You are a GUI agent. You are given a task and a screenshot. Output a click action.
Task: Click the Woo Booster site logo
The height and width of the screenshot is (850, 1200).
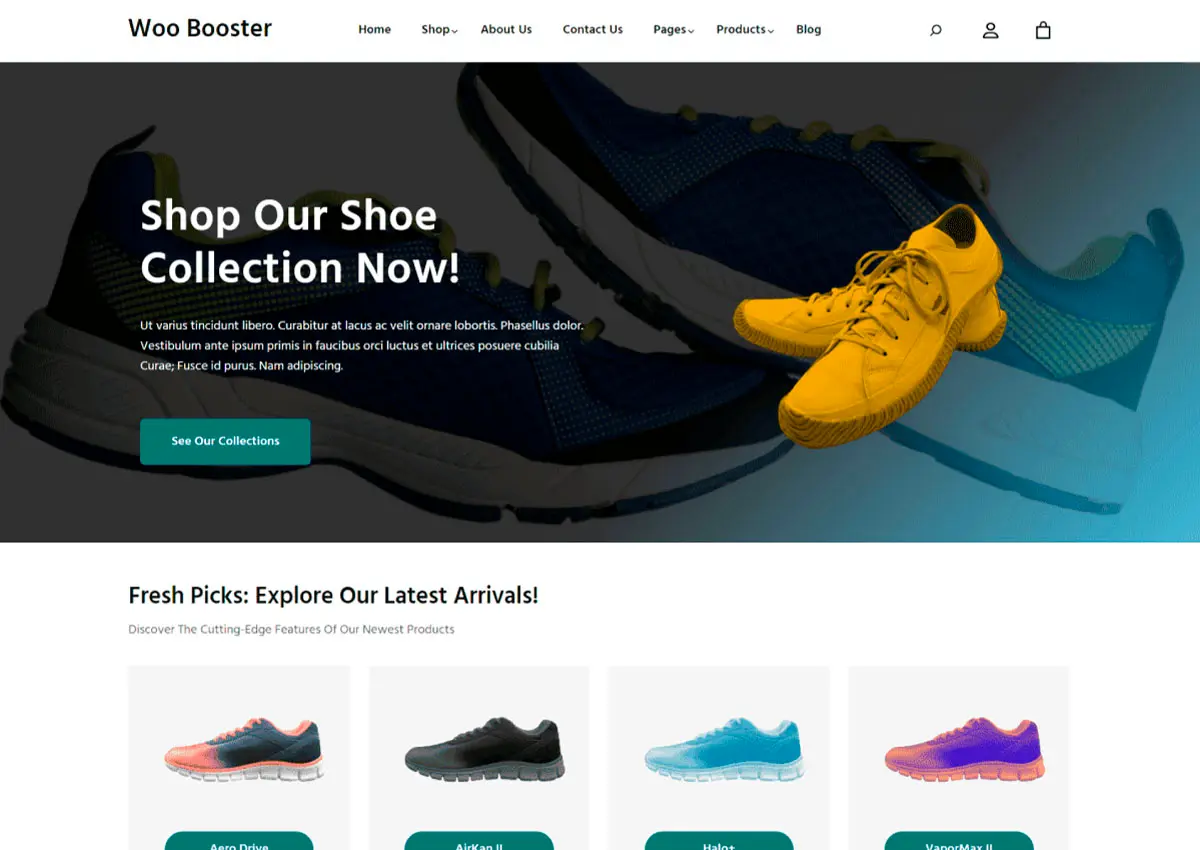(x=200, y=28)
